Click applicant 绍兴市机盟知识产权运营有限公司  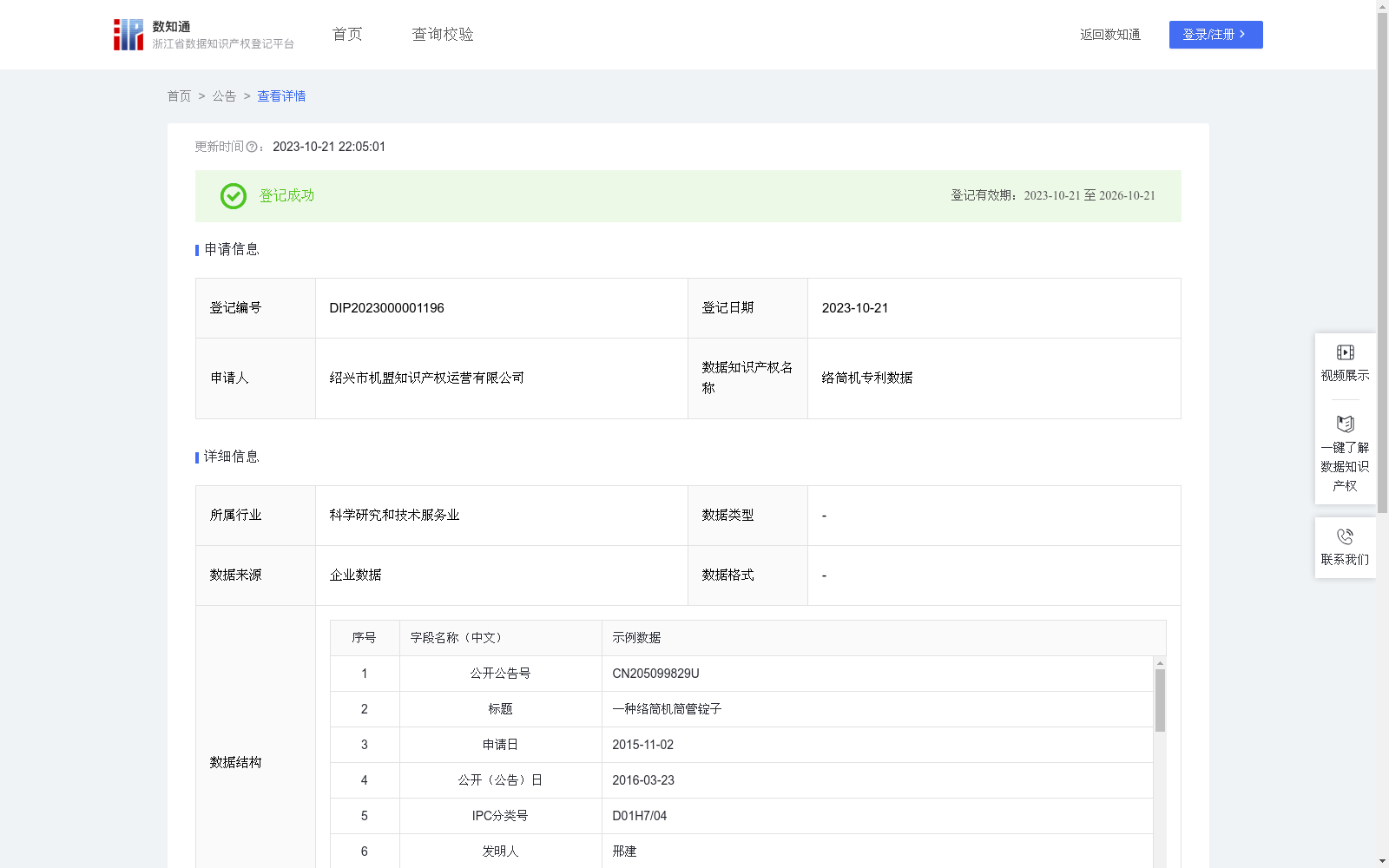(427, 378)
